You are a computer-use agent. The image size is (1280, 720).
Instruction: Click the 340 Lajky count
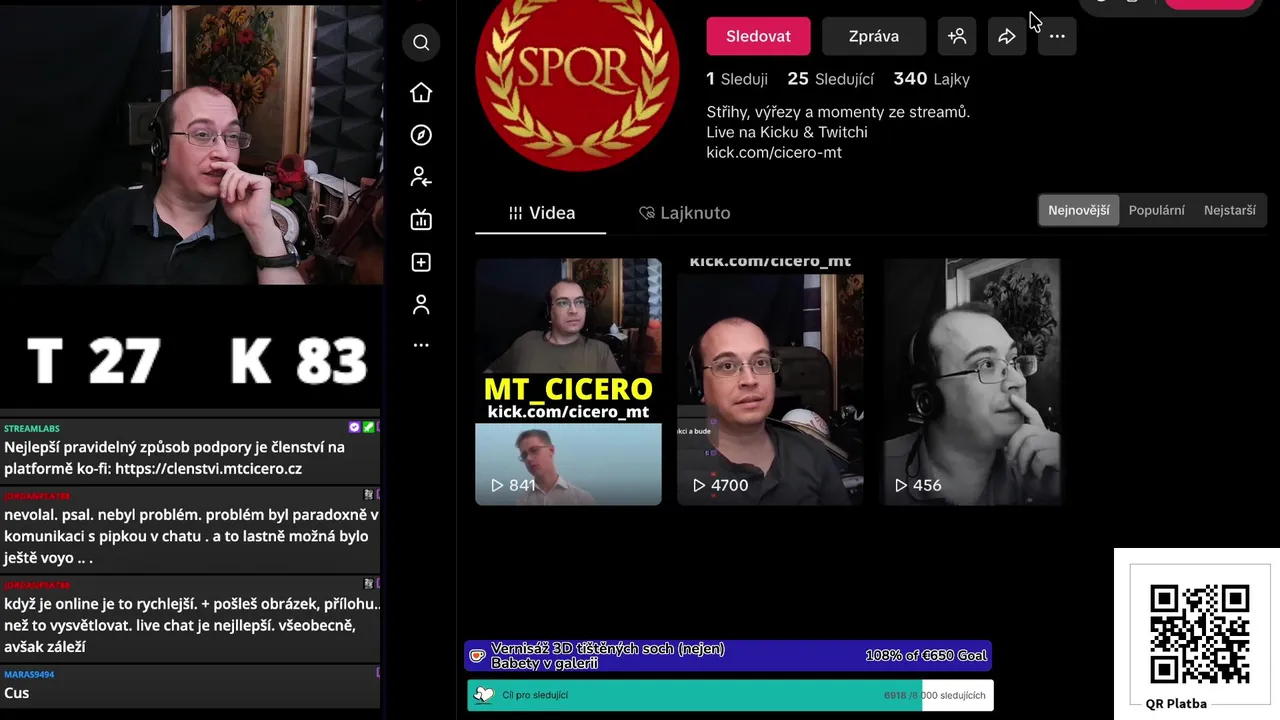931,79
